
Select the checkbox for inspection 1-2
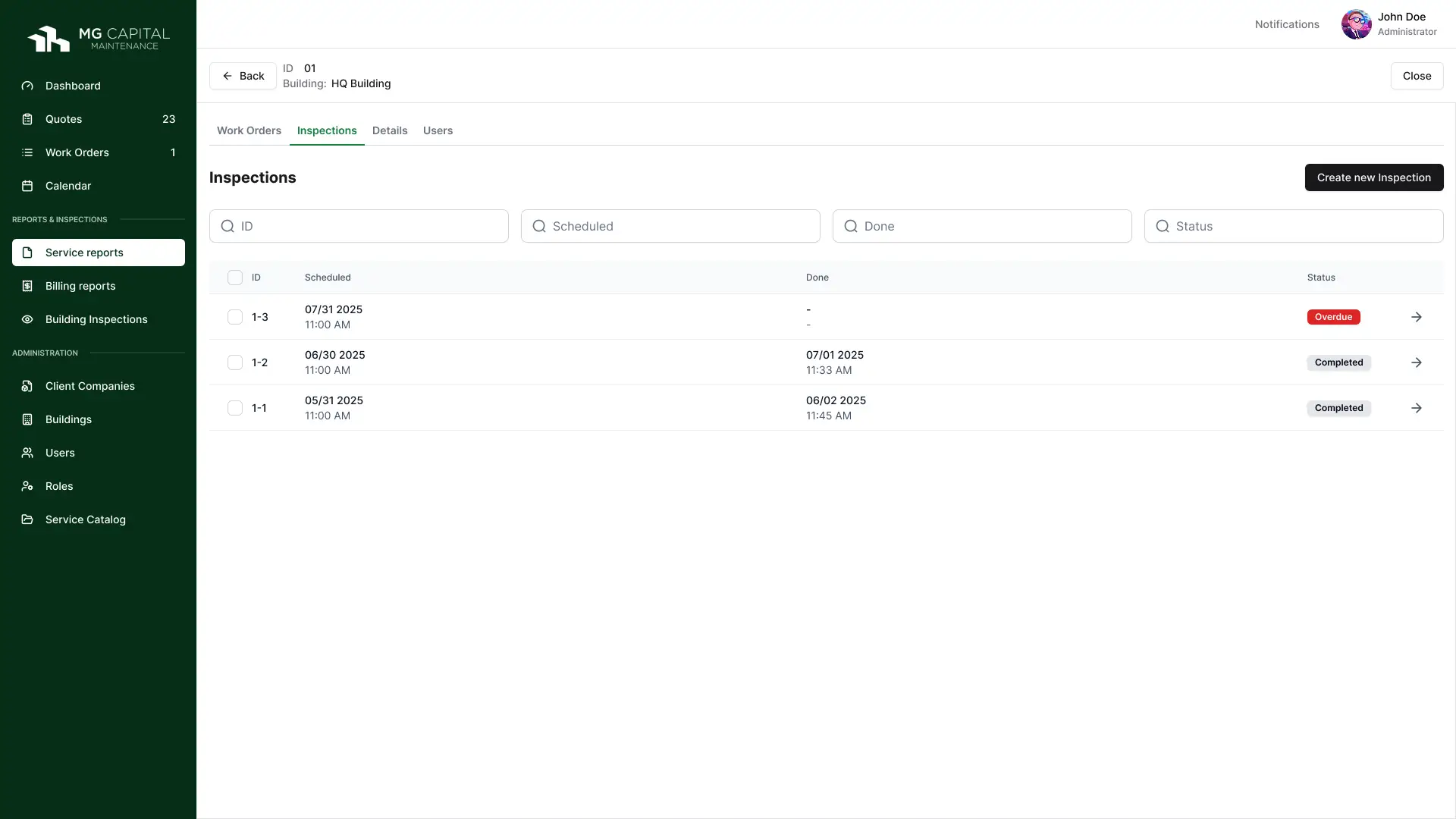(x=235, y=362)
